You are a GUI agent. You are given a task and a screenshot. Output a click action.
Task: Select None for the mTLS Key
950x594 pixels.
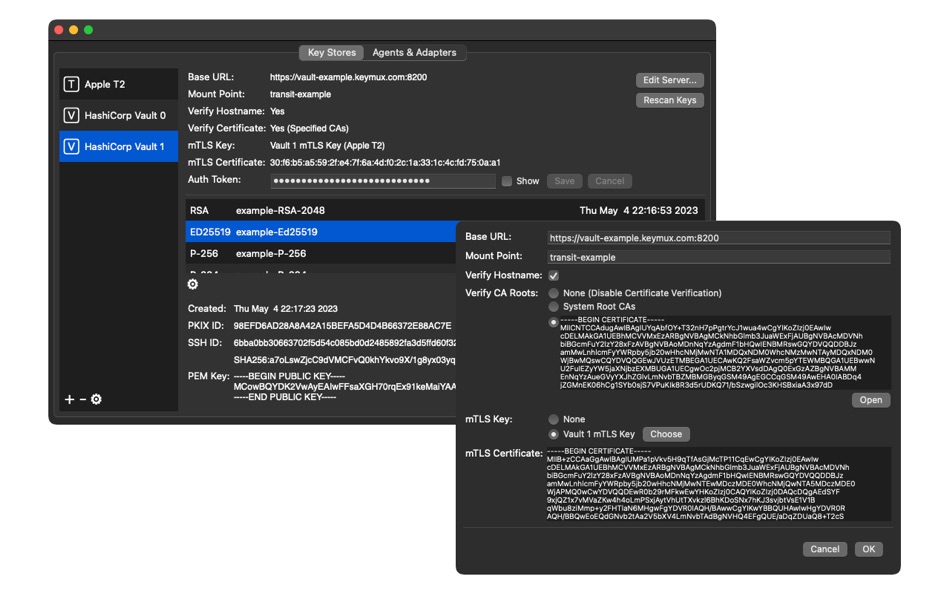point(553,419)
